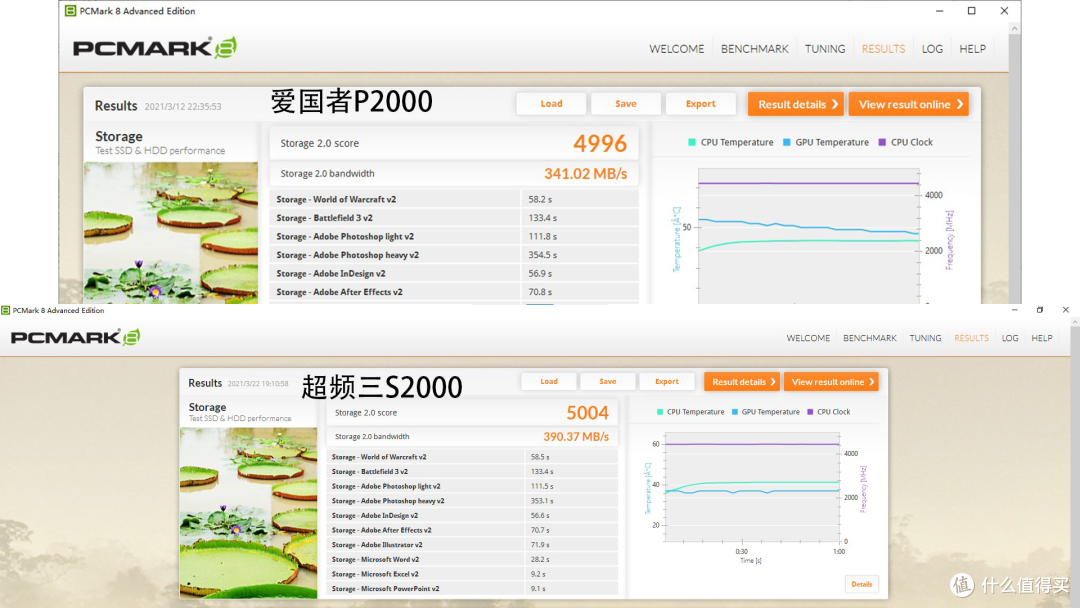The width and height of the screenshot is (1080, 608).
Task: Open TUNING tab in top PCMark window
Action: (824, 49)
